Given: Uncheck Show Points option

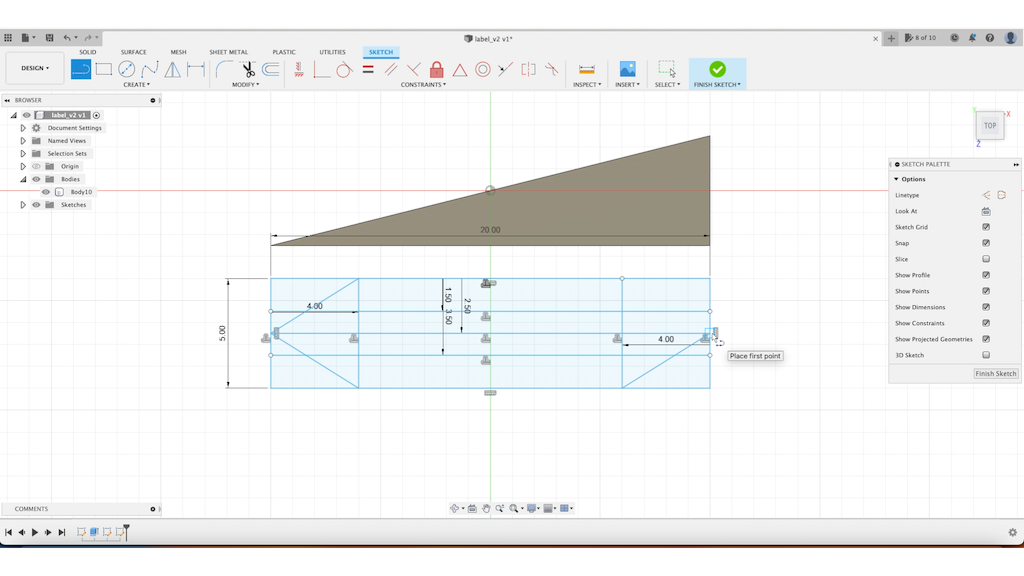Looking at the screenshot, I should [x=986, y=291].
